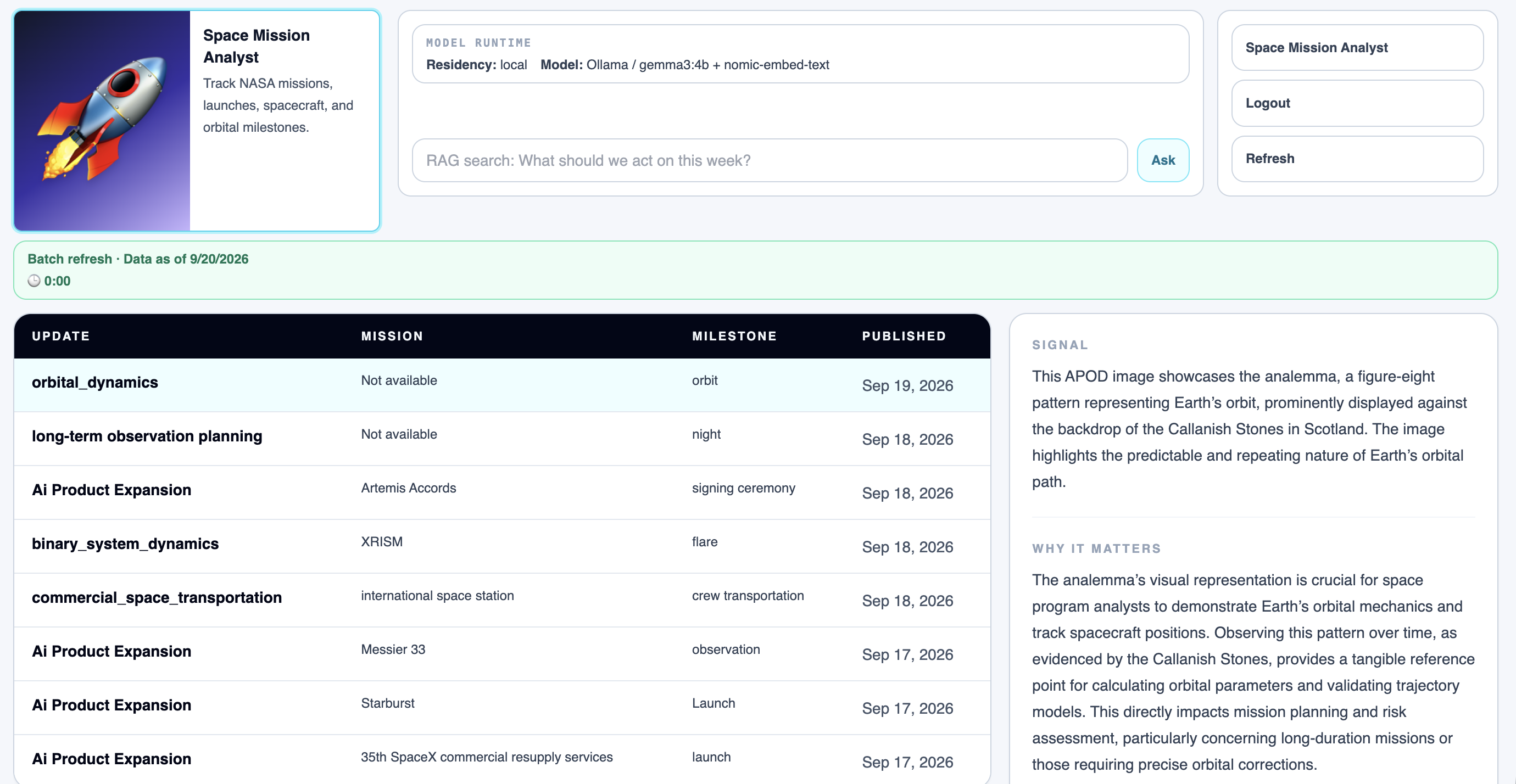This screenshot has width=1516, height=784.
Task: Click the UPDATE column header
Action: pos(60,336)
